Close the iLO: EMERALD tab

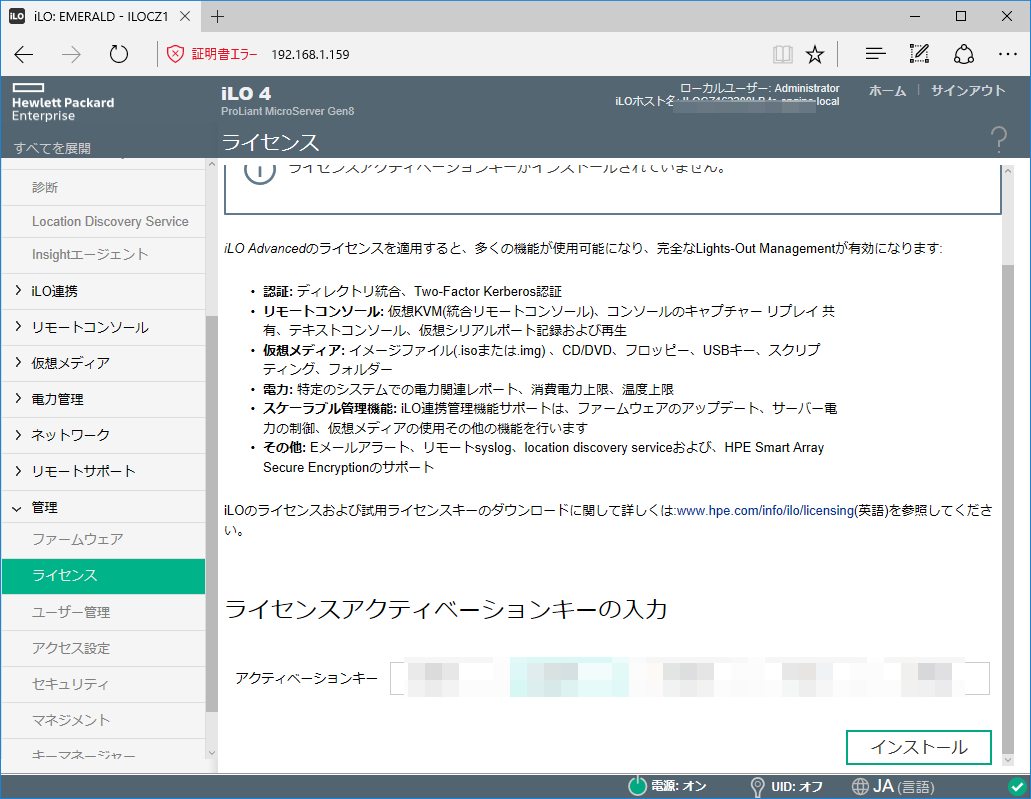pos(185,16)
